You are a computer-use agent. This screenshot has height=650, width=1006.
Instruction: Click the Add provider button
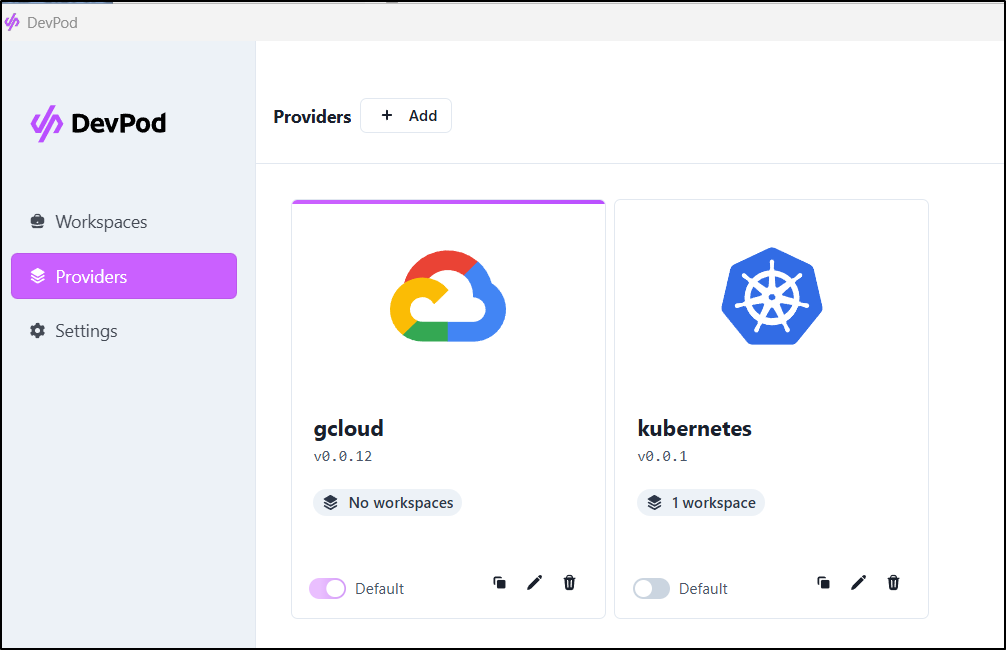[x=405, y=115]
